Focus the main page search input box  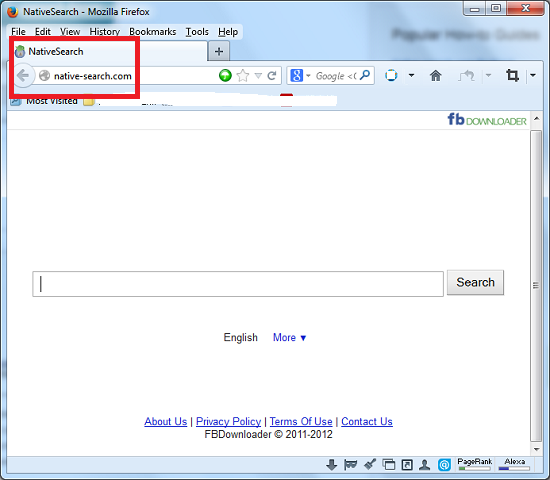point(238,284)
